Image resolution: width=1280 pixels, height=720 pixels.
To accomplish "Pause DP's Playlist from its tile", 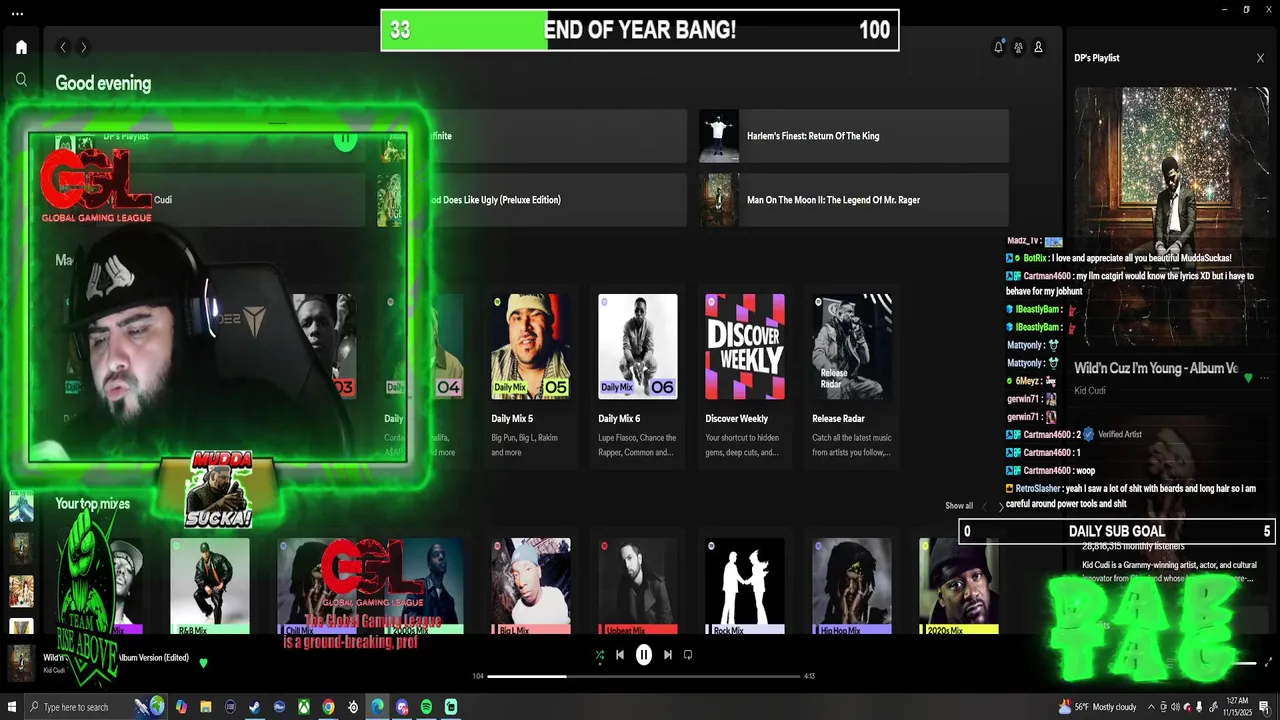I will [345, 139].
